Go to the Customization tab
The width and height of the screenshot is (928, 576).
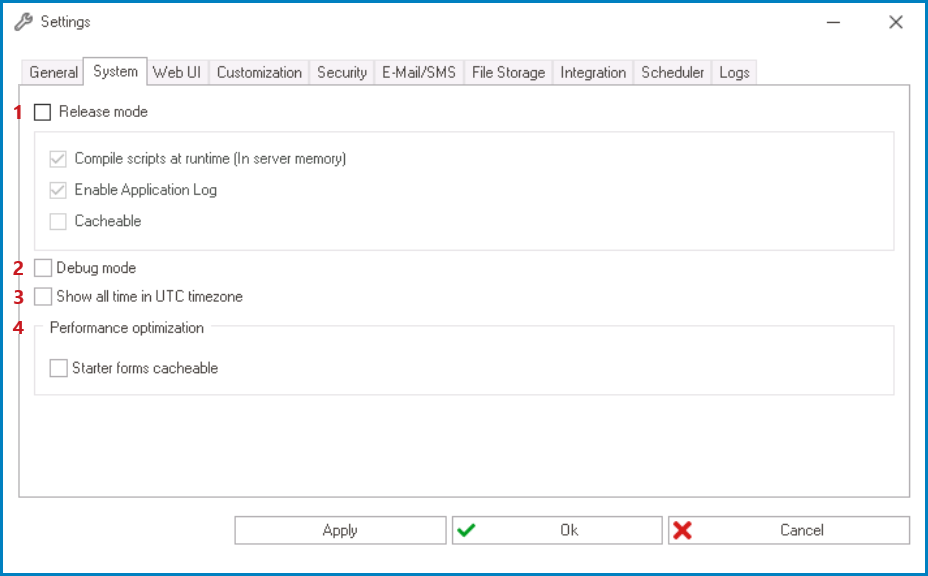[259, 73]
